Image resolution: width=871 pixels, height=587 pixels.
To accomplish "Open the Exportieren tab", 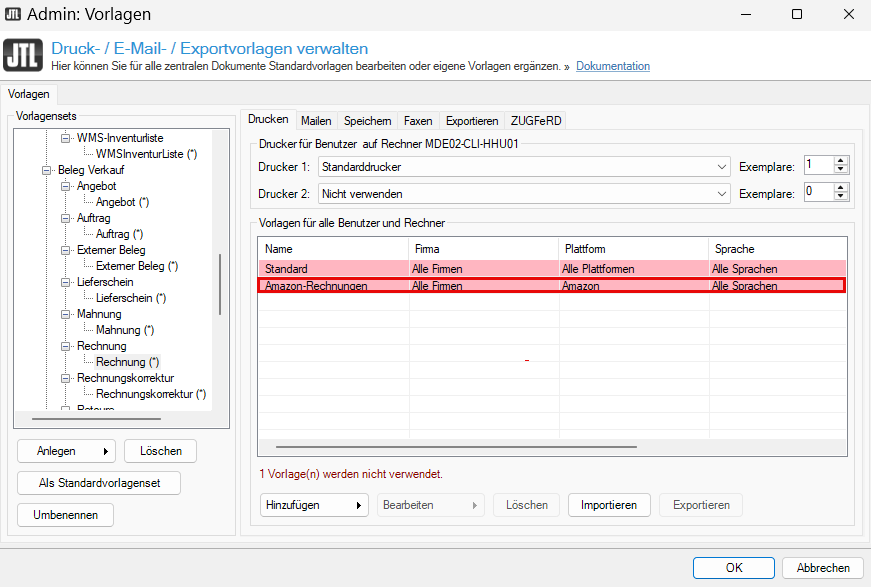I will click(x=472, y=121).
